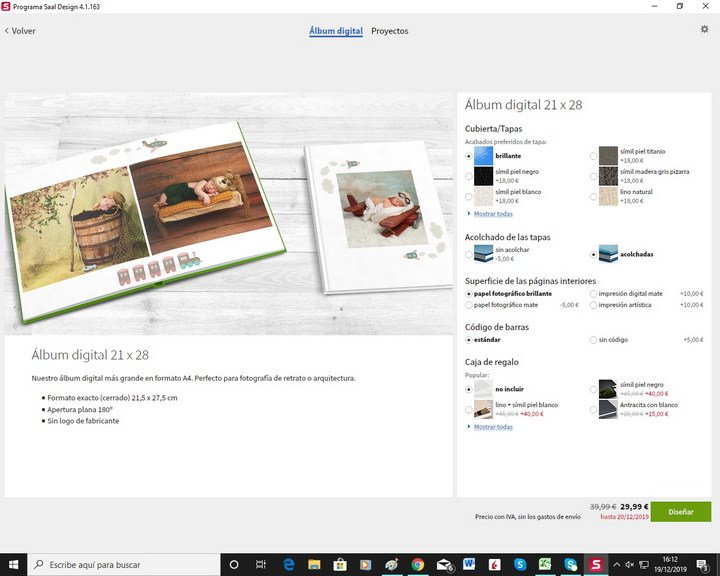Open Microsoft Edge in the taskbar
The width and height of the screenshot is (720, 576).
(288, 565)
